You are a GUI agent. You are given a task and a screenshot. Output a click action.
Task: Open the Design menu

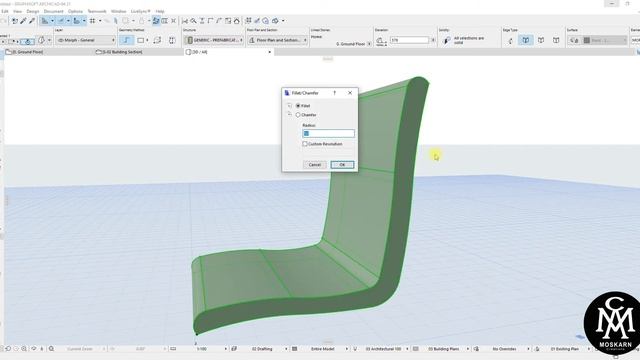33,11
